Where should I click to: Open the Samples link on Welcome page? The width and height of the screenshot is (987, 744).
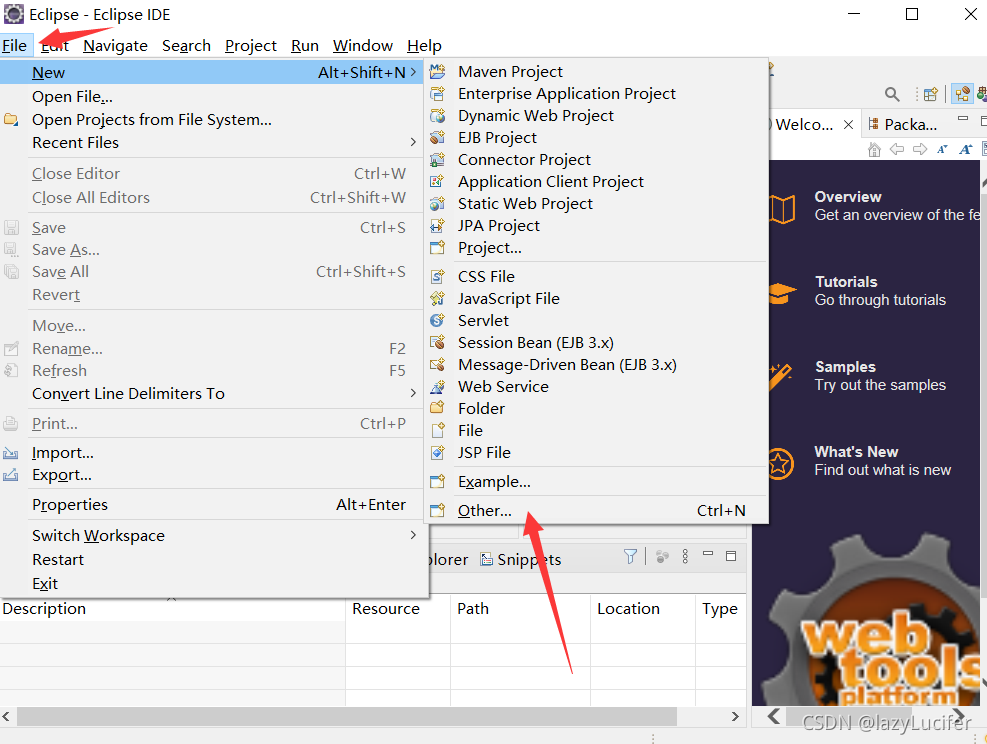point(845,367)
